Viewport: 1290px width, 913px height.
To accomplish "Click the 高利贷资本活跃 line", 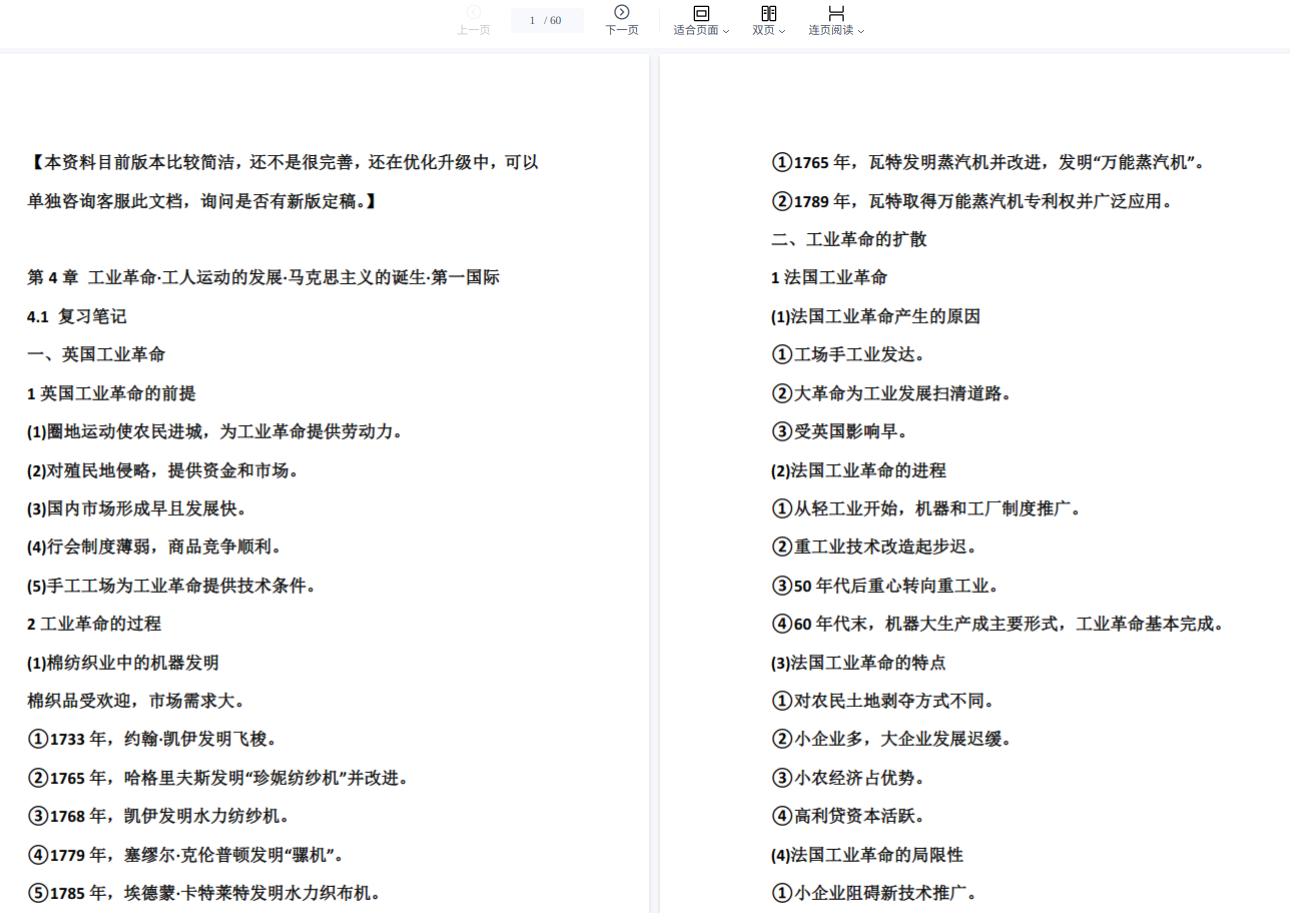I will [848, 816].
